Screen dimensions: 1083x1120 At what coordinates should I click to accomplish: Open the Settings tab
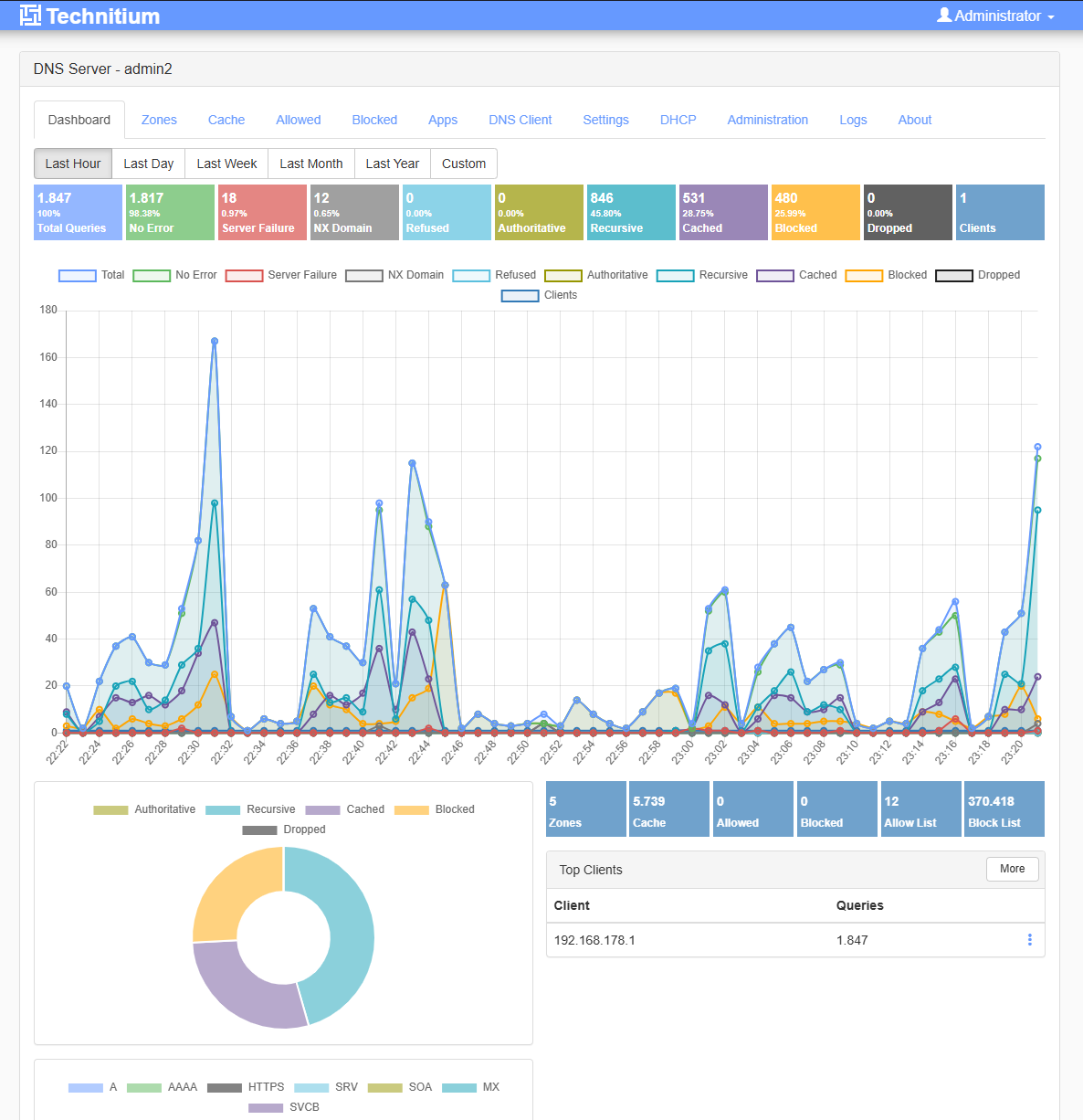(x=605, y=120)
